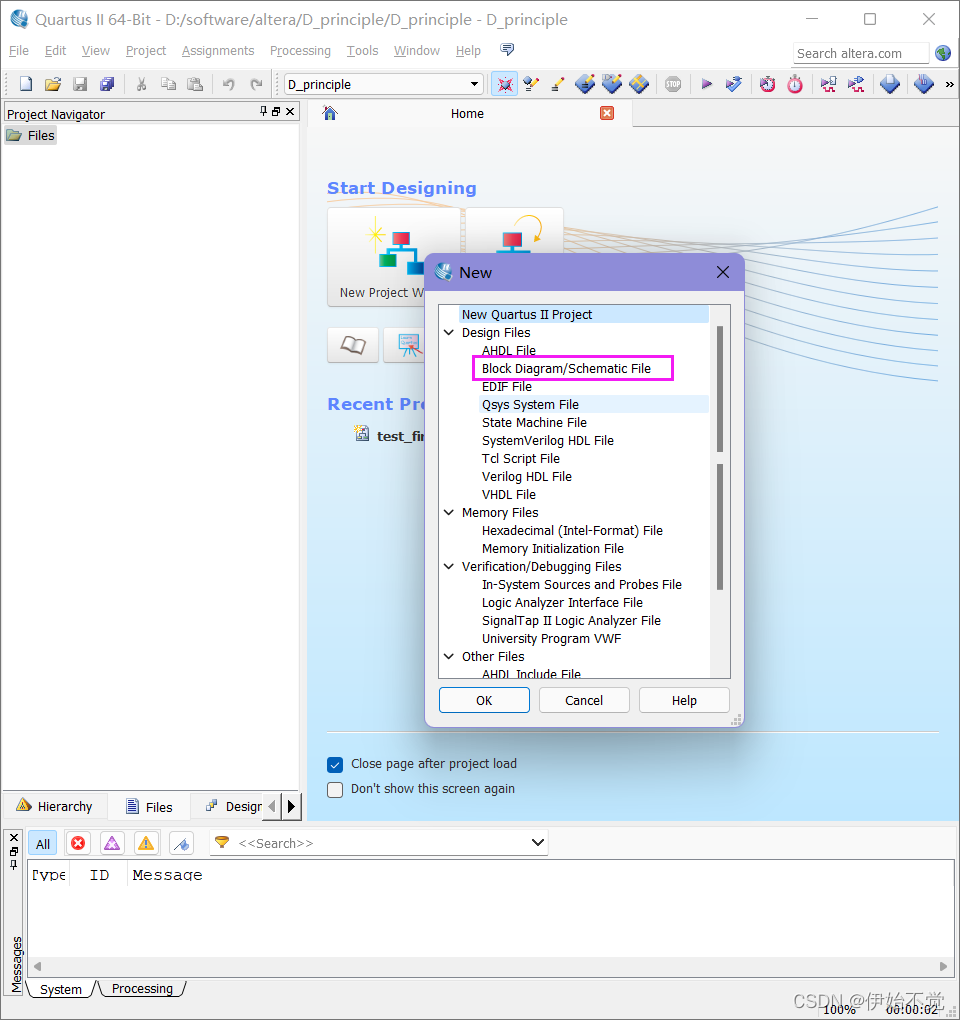Viewport: 960px width, 1020px height.
Task: Click the Search altera.com field
Action: tap(860, 53)
